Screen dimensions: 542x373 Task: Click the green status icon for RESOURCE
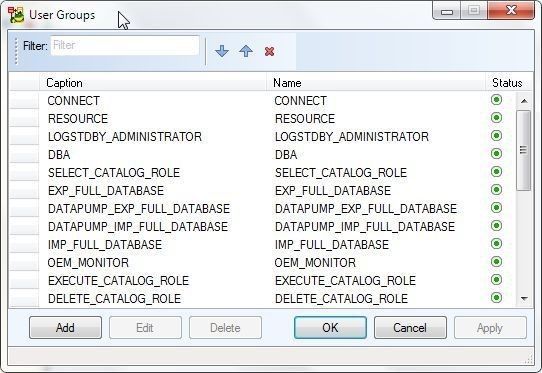point(496,118)
